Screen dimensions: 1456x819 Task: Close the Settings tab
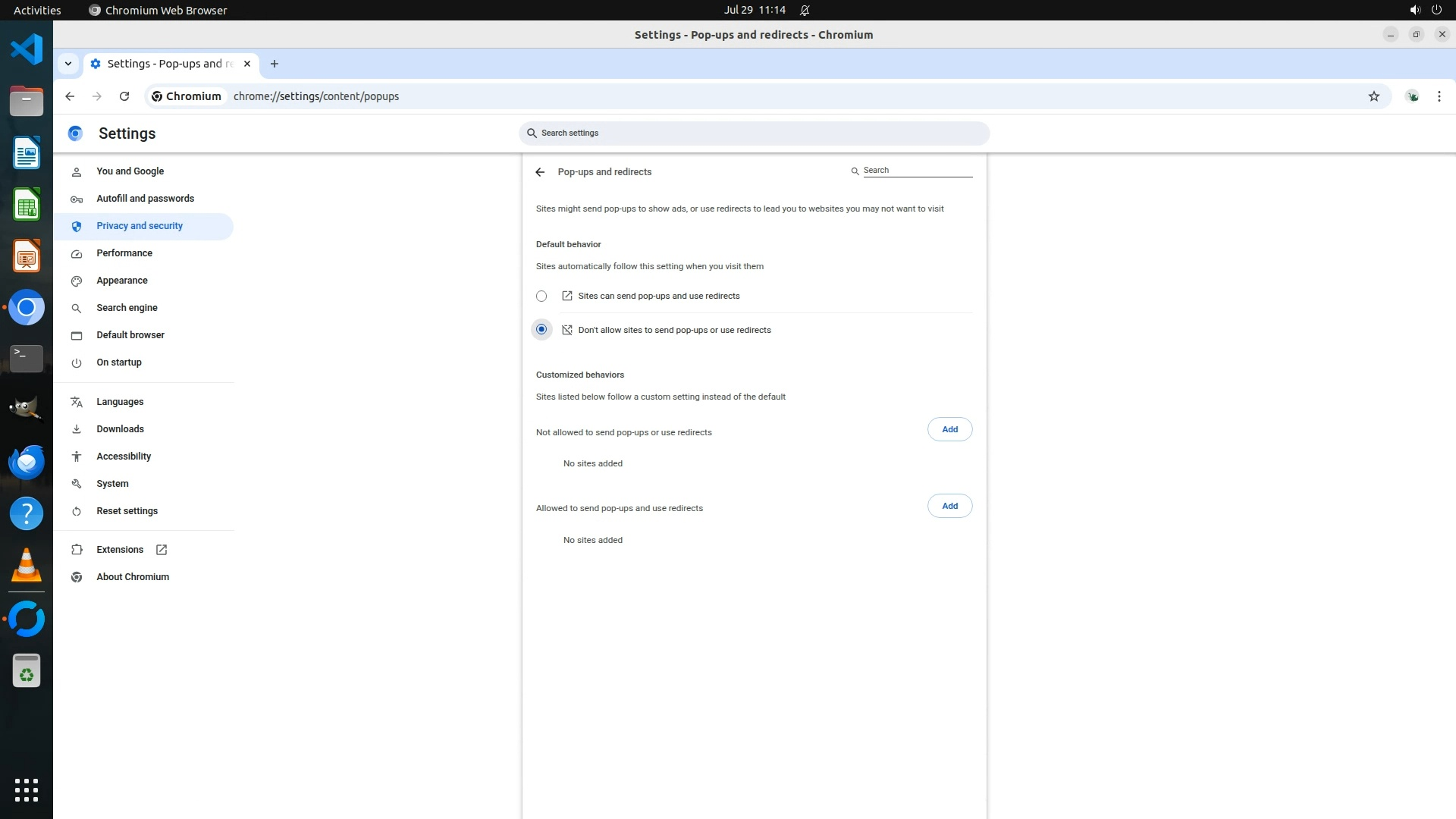click(246, 64)
